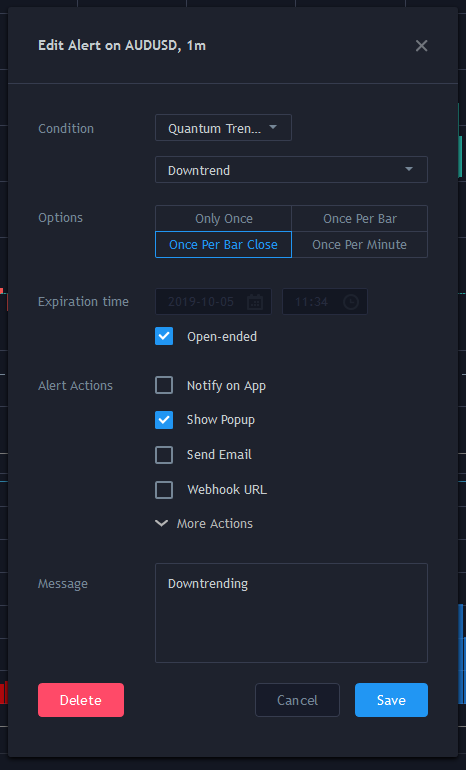Click the More Actions chevron icon
The image size is (466, 770).
click(162, 523)
